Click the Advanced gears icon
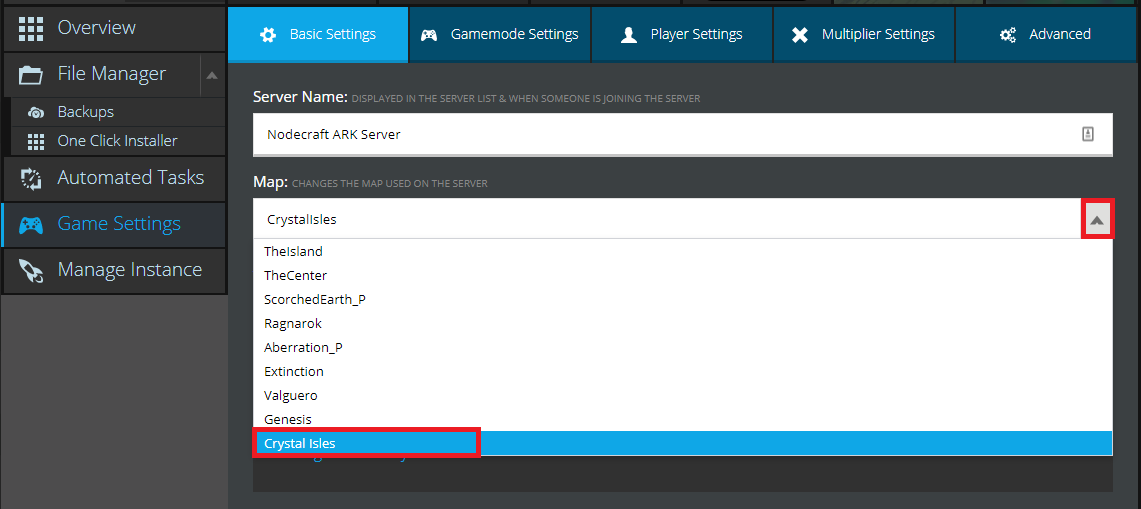This screenshot has height=509, width=1141. [1008, 35]
